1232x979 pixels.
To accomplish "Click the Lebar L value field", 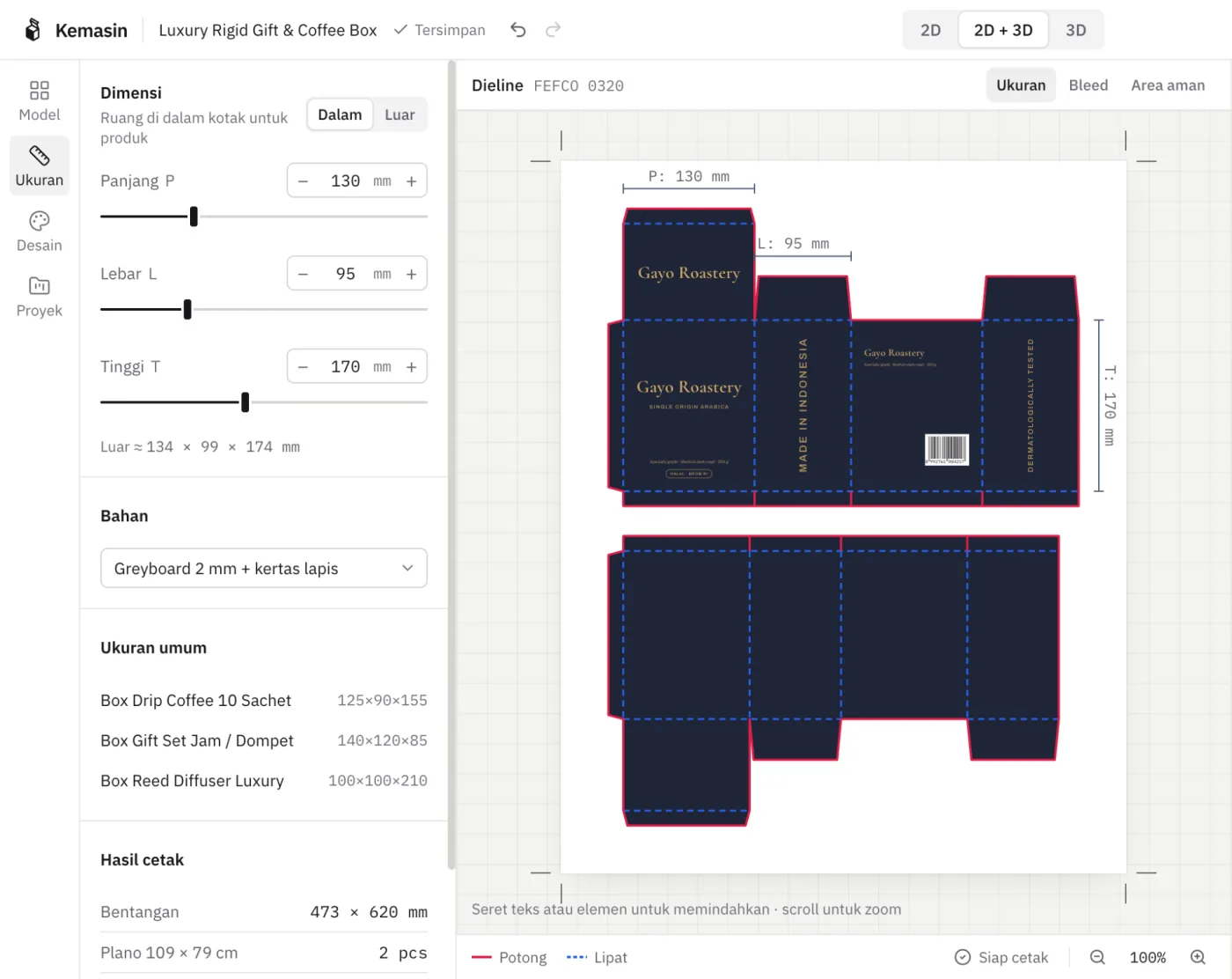I will 345,275.
